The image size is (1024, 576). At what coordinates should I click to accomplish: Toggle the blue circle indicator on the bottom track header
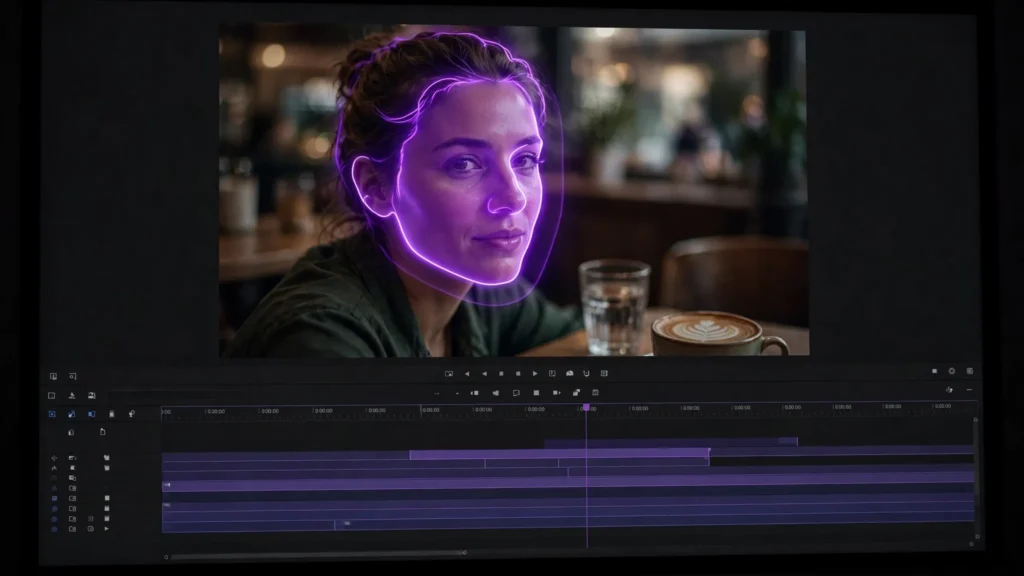54,529
